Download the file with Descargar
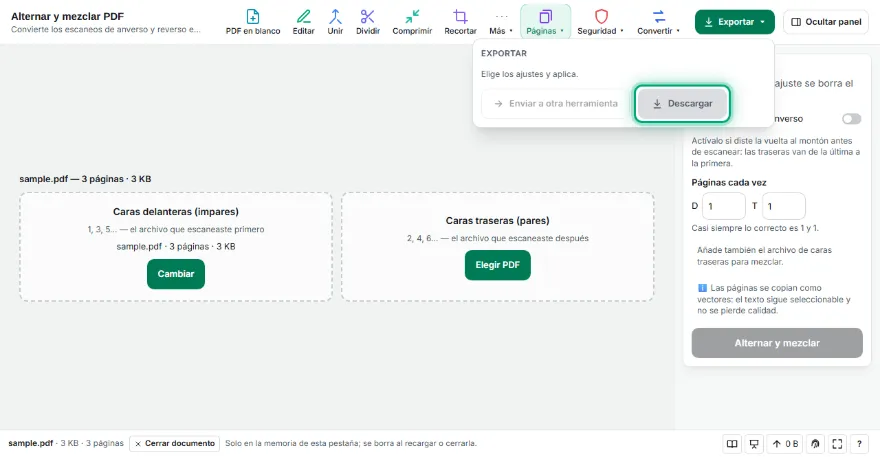Viewport: 880px width, 457px height. click(682, 103)
